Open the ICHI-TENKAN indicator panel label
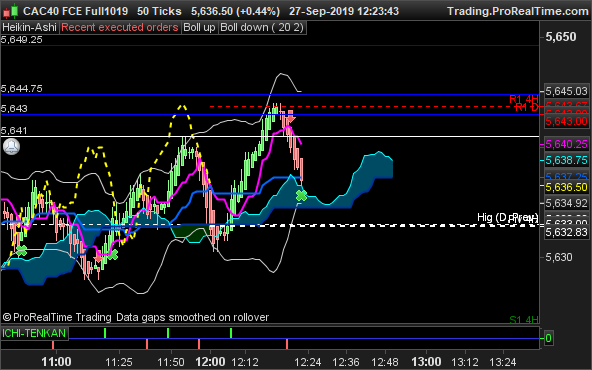 [34, 333]
